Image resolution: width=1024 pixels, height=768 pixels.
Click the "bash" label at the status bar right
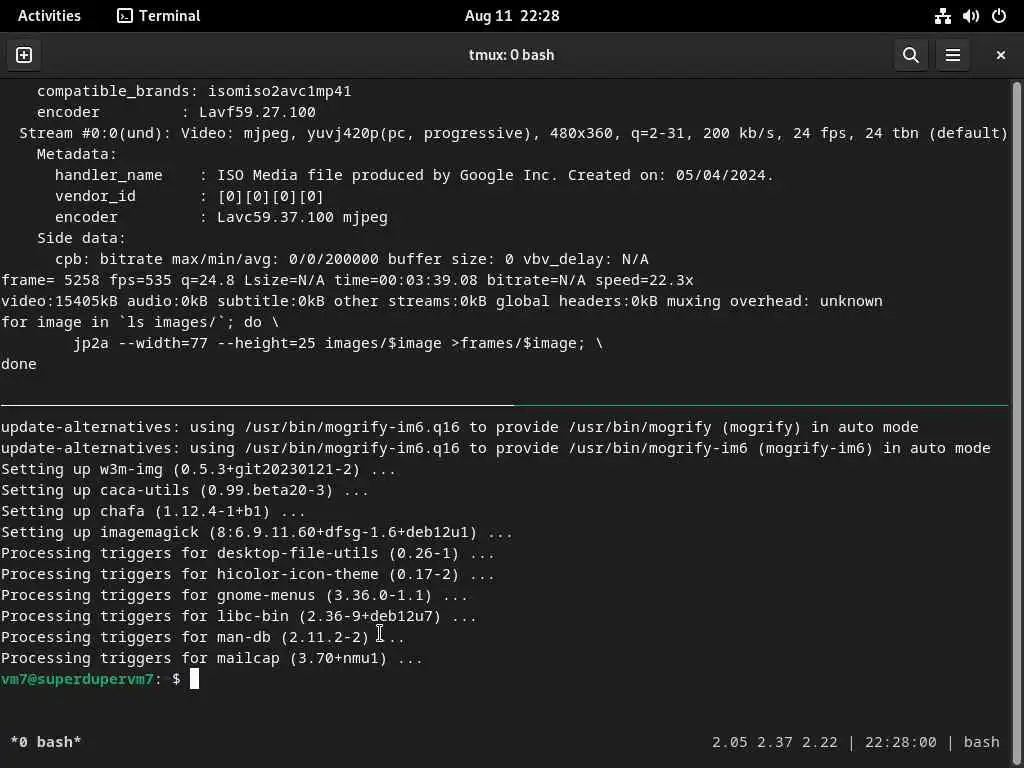(981, 742)
